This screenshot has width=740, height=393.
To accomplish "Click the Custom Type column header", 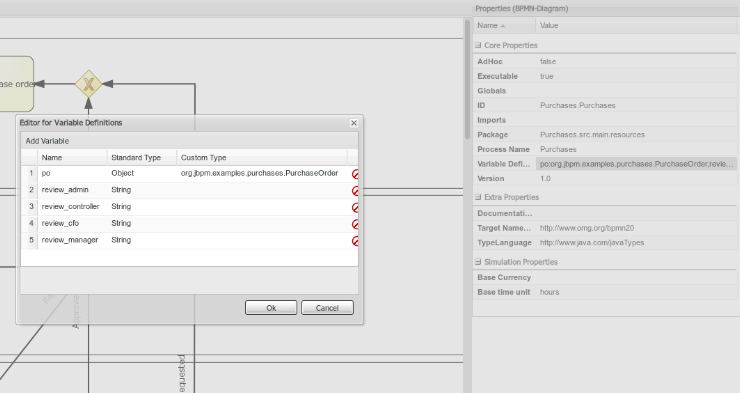I will click(262, 158).
